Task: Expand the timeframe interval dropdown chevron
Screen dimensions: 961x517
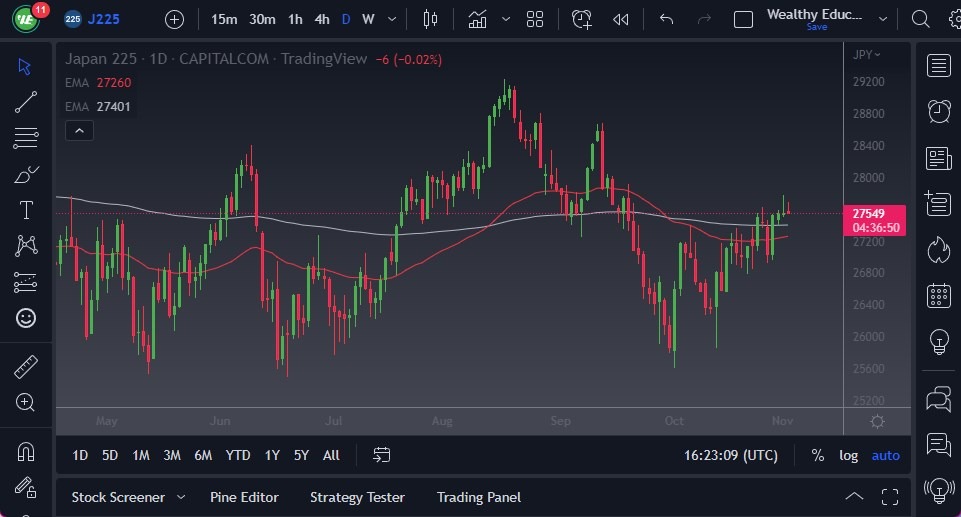Action: coord(391,19)
